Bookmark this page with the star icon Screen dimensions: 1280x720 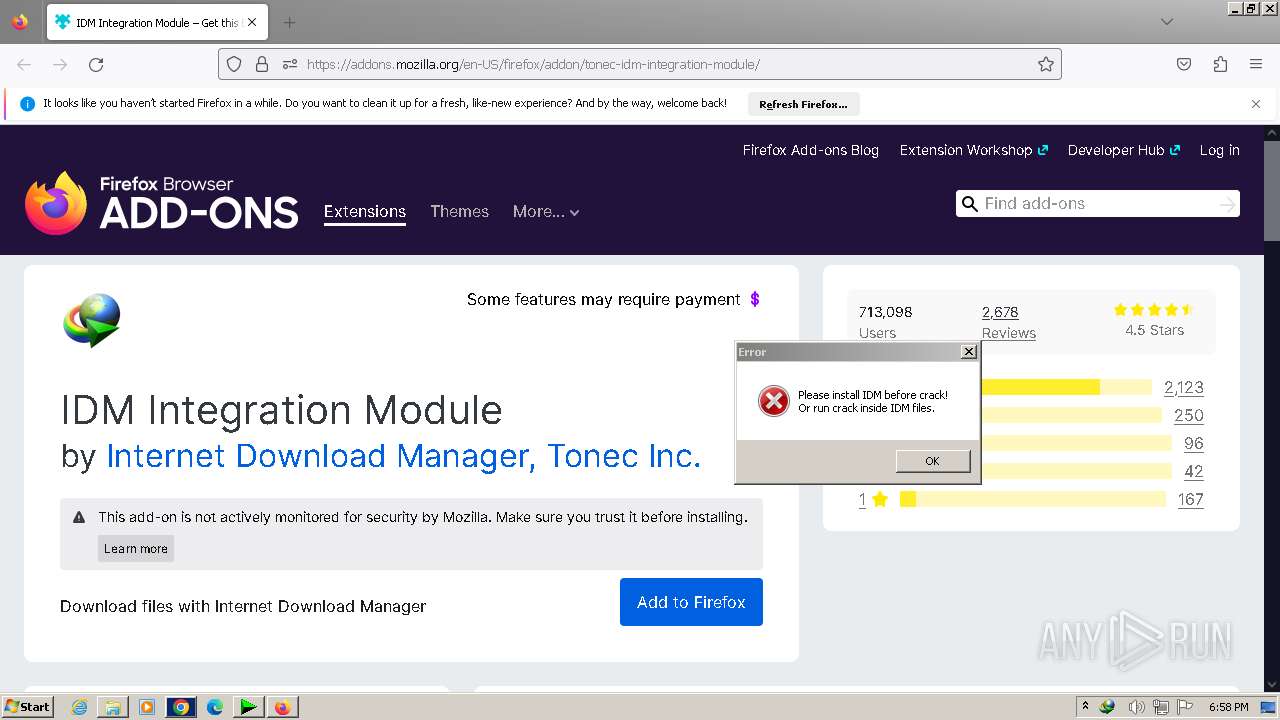point(1046,64)
